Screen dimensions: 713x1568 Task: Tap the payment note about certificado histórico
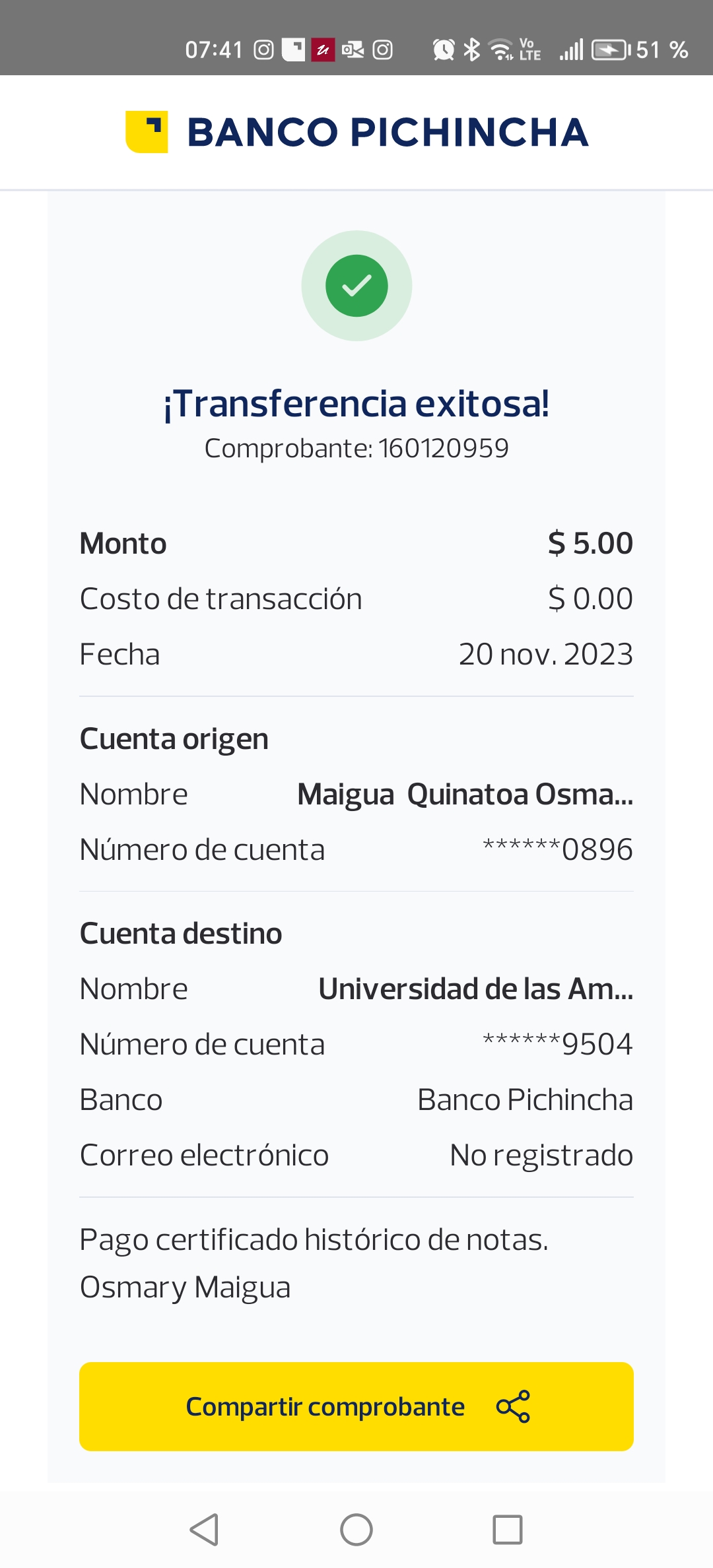[x=314, y=1240]
